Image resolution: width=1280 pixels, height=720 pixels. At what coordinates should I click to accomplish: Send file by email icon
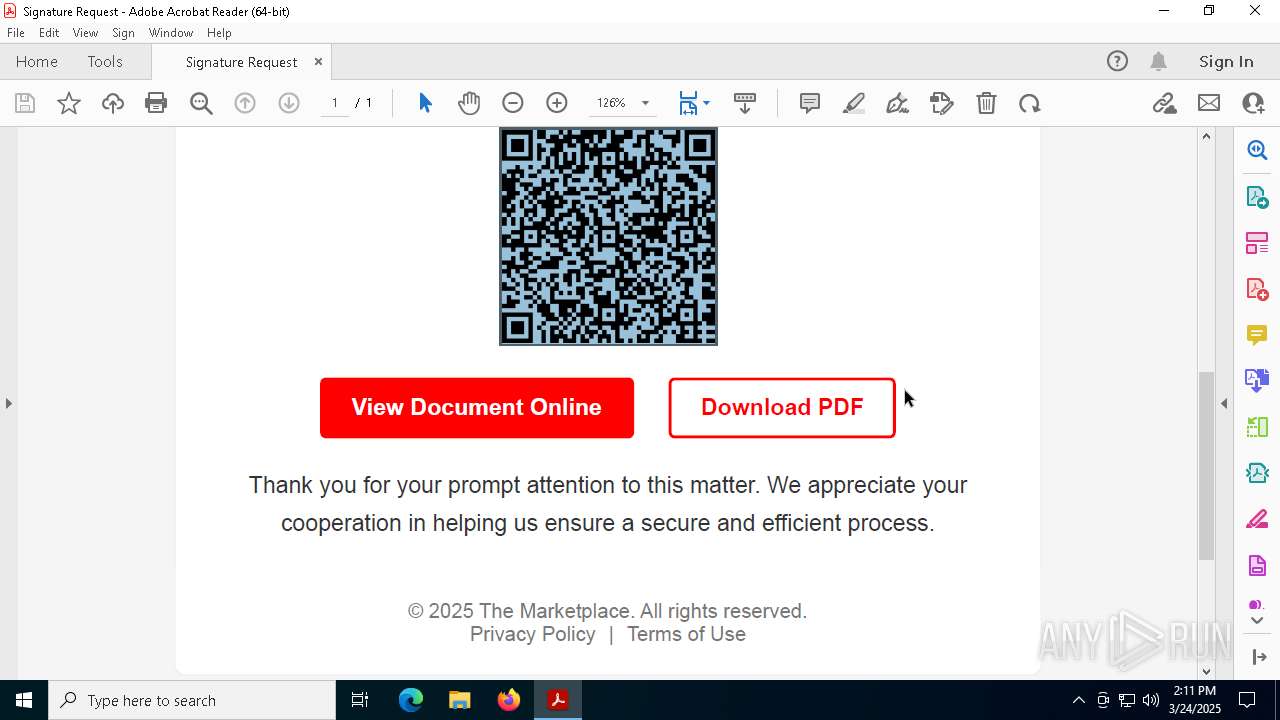(x=1209, y=103)
